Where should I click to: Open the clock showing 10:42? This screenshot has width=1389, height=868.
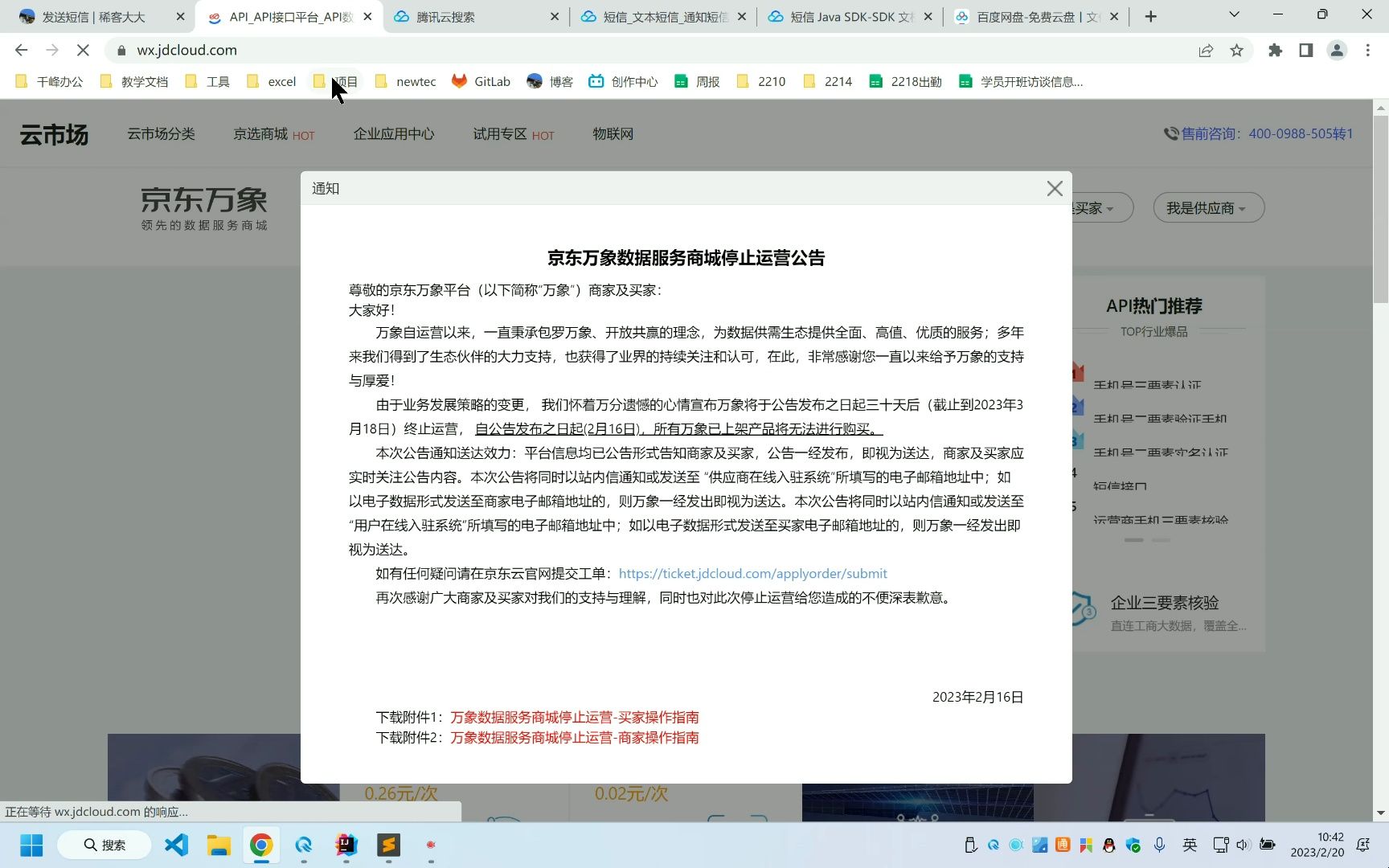1317,845
